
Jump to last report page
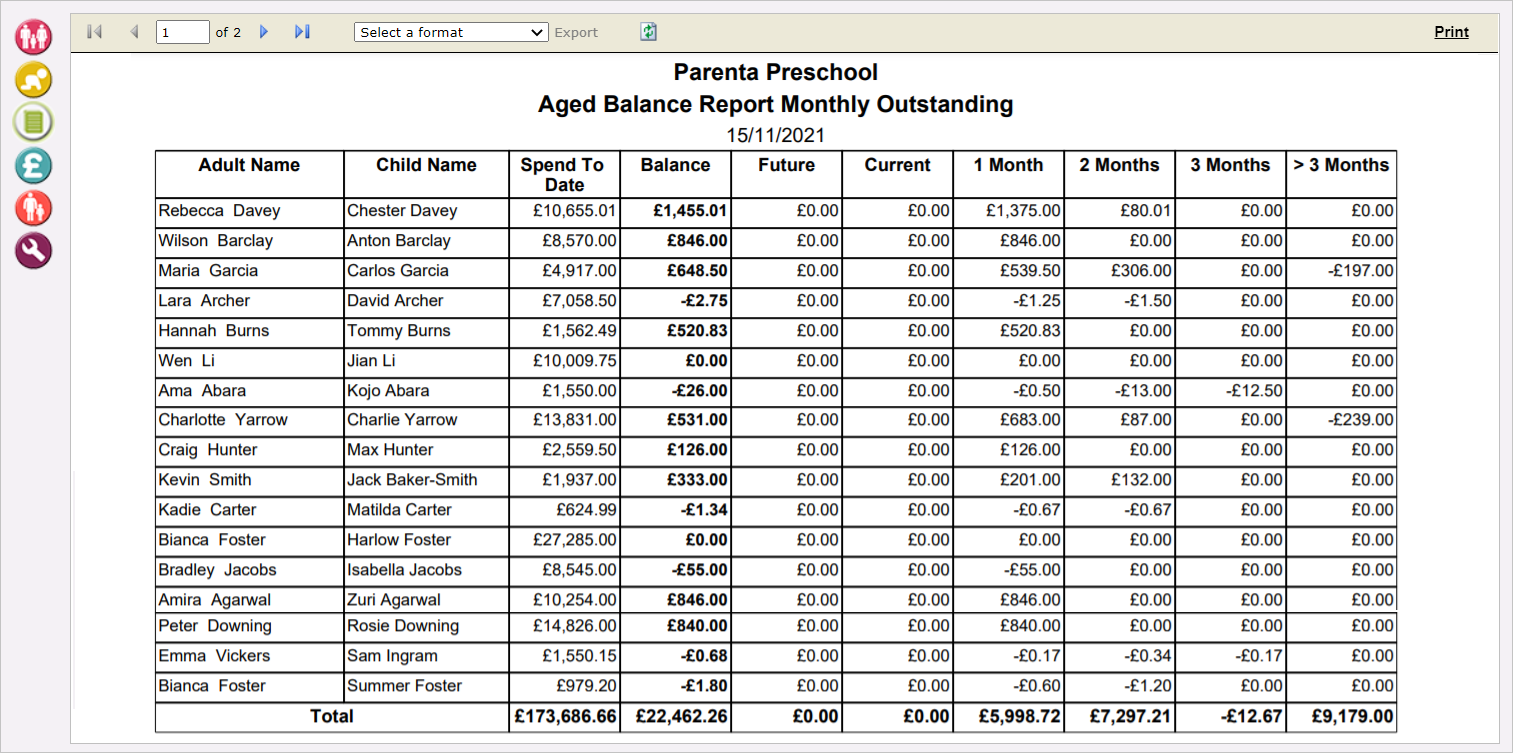pyautogui.click(x=302, y=32)
